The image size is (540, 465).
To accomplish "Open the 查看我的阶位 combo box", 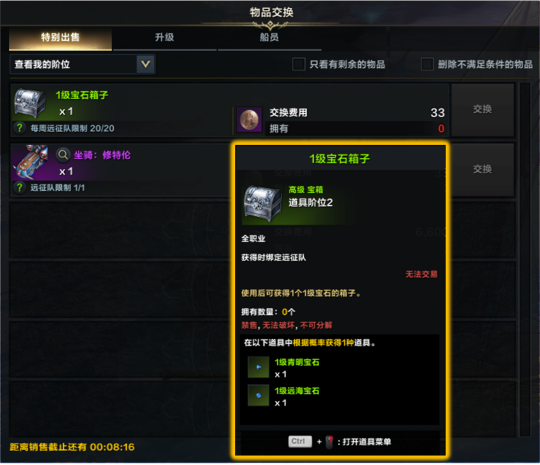I will pyautogui.click(x=83, y=64).
